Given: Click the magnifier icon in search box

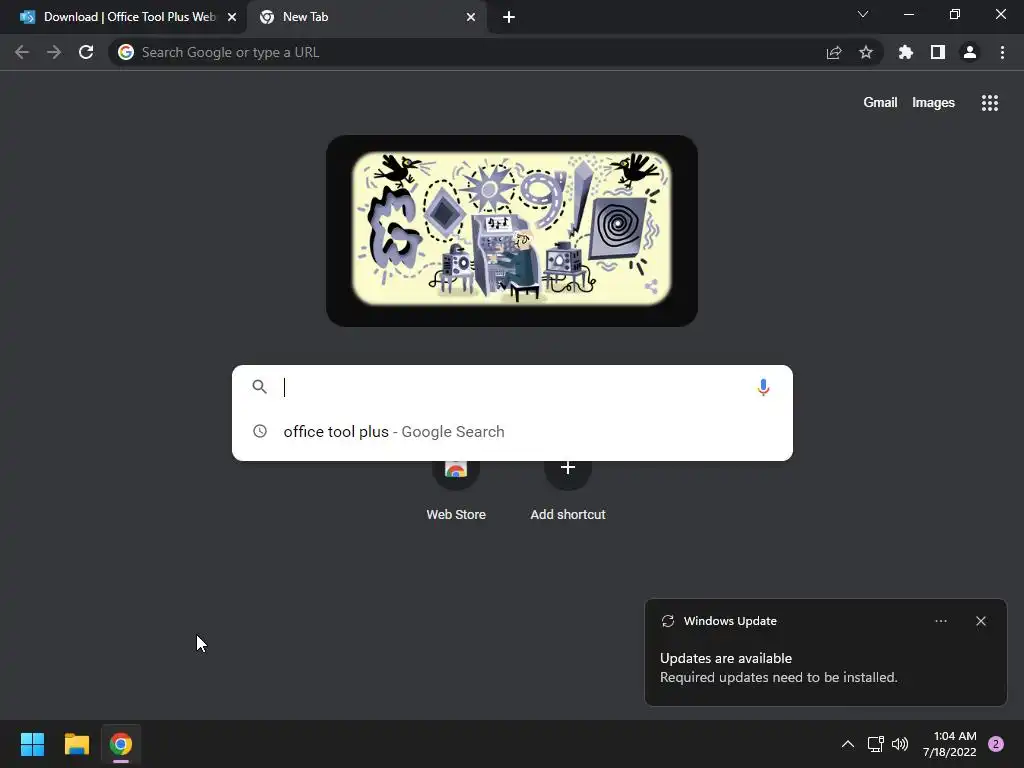Looking at the screenshot, I should [x=259, y=387].
